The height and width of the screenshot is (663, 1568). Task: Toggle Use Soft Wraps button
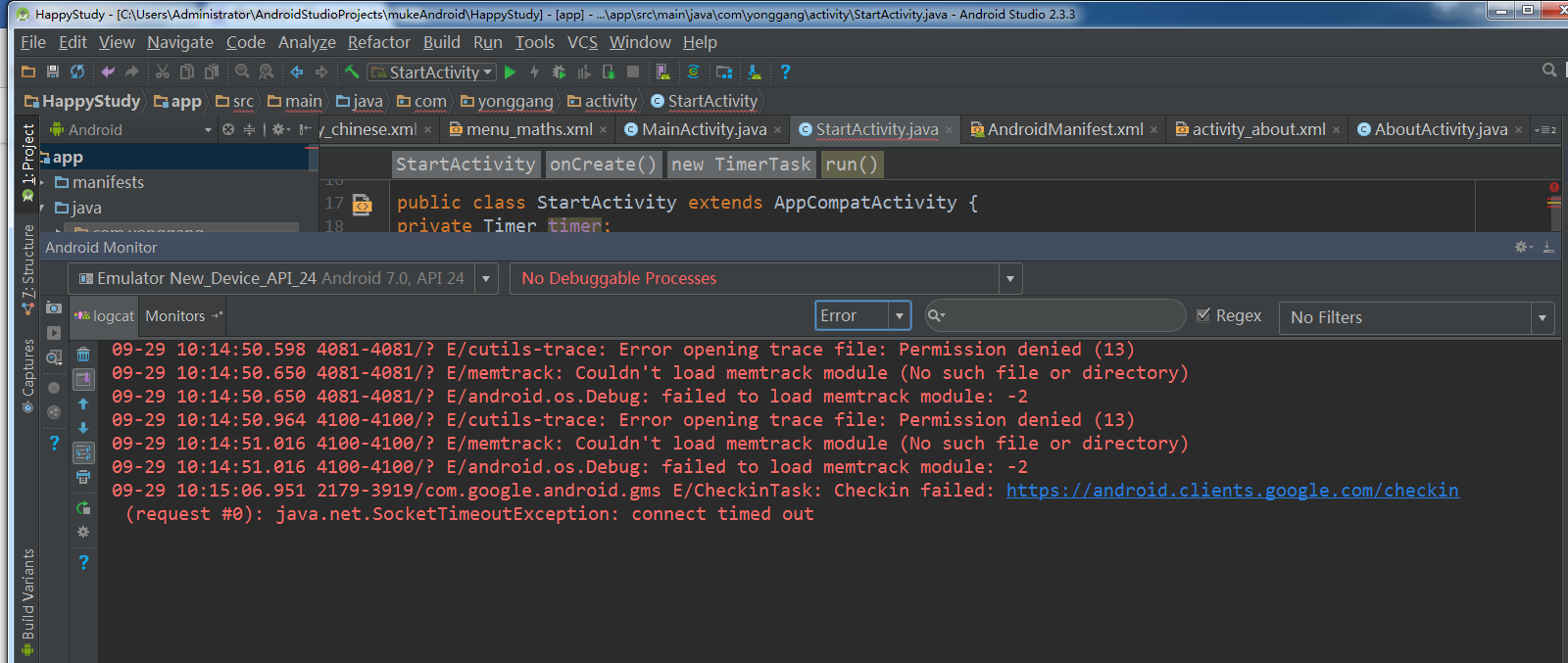pyautogui.click(x=83, y=452)
